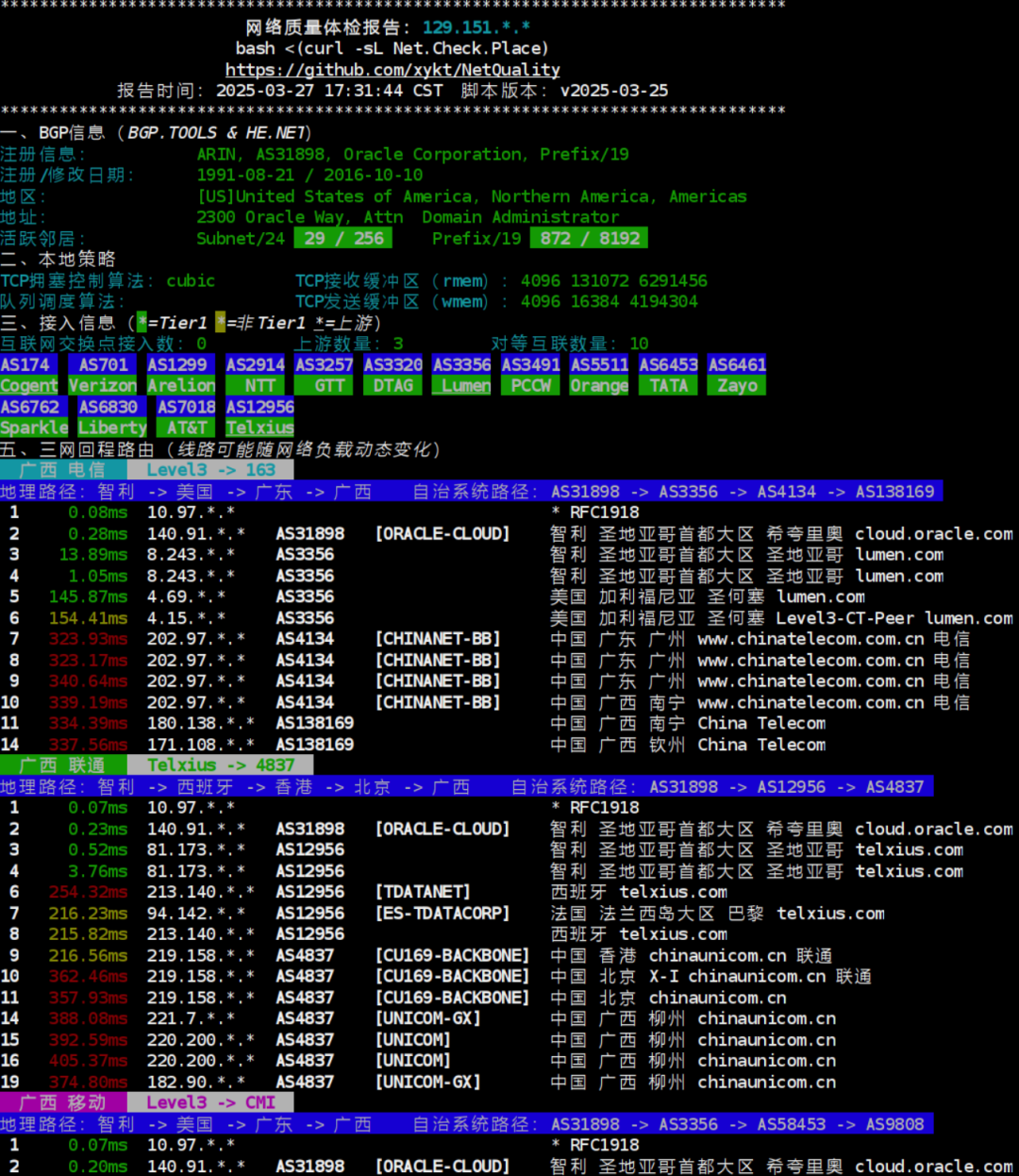The image size is (1019, 1176).
Task: Click the Zayo label
Action: coord(738,385)
